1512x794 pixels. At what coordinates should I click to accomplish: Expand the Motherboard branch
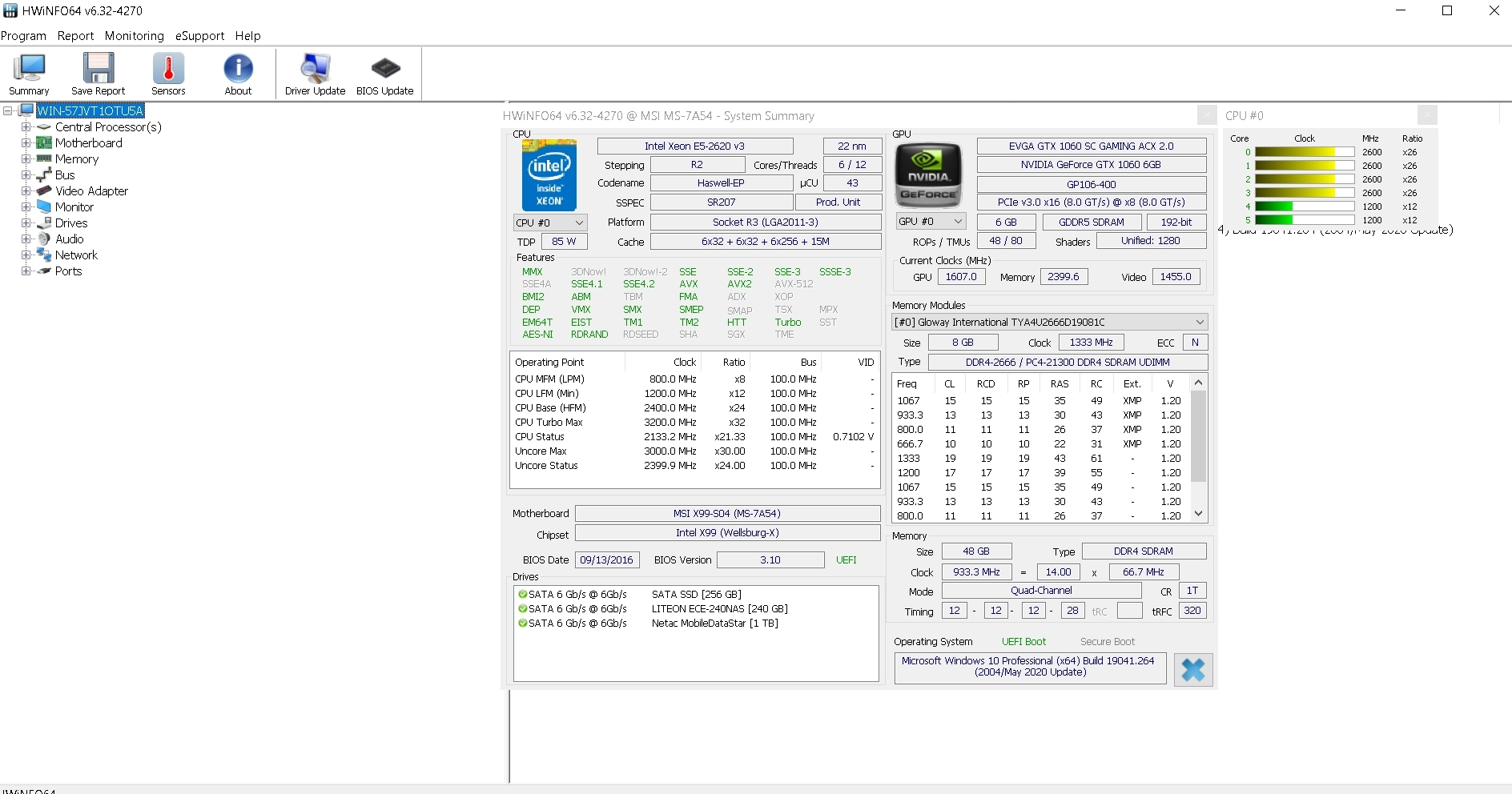click(x=26, y=143)
